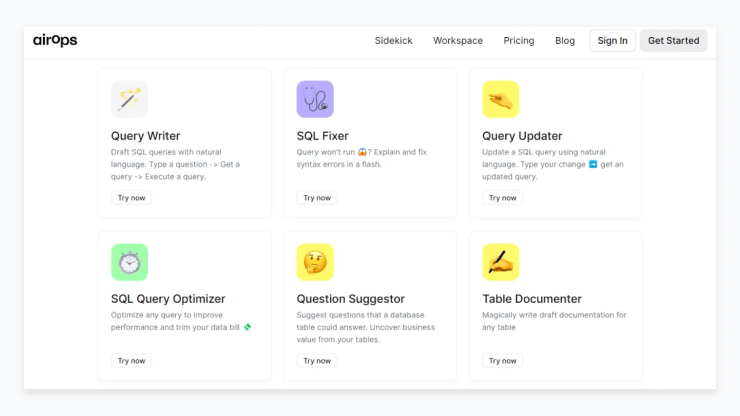The image size is (740, 416).
Task: Click the Query Updater pinching hand icon
Action: coord(500,99)
